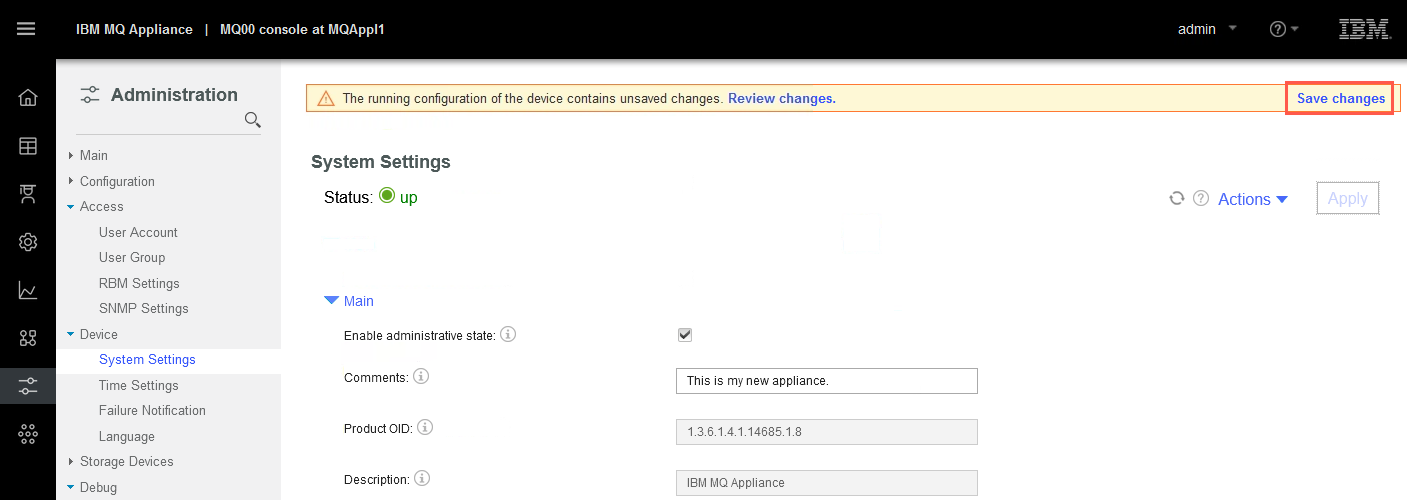The image size is (1407, 500).
Task: Show info icon for Comments field
Action: coord(421,377)
